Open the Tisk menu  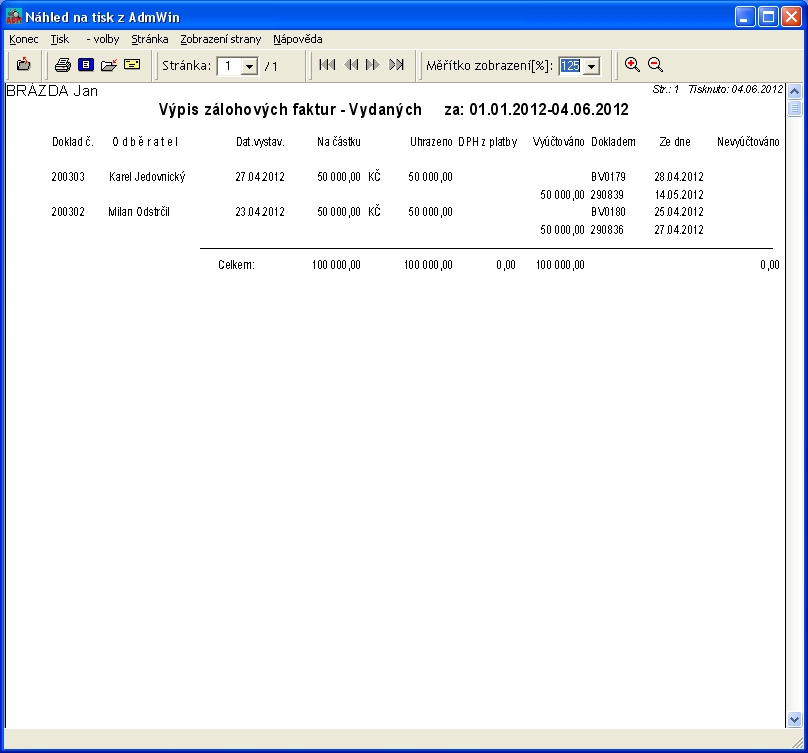[59, 39]
